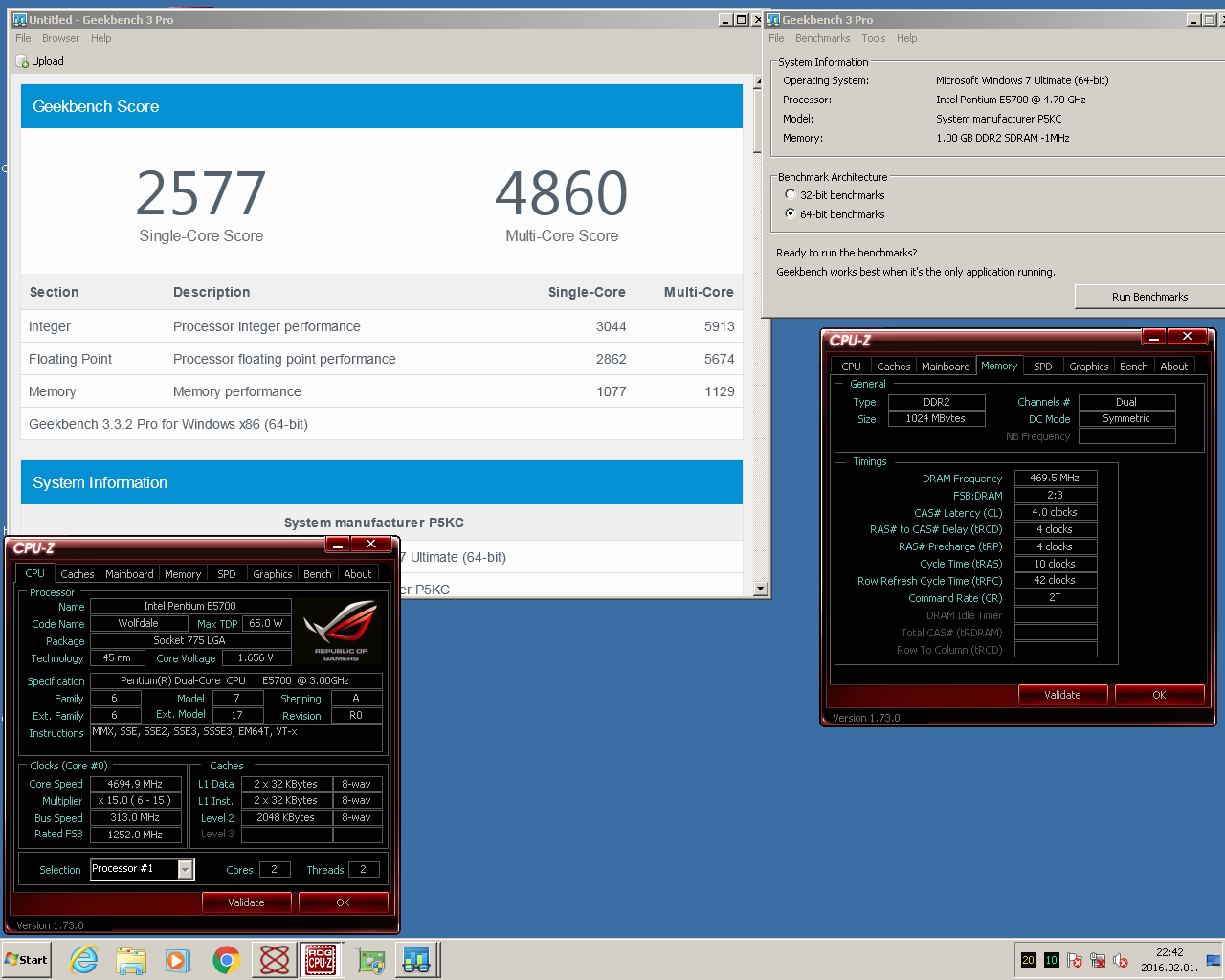Click Show Desktop icon beside the clock
This screenshot has height=980, width=1225.
pyautogui.click(x=1214, y=960)
